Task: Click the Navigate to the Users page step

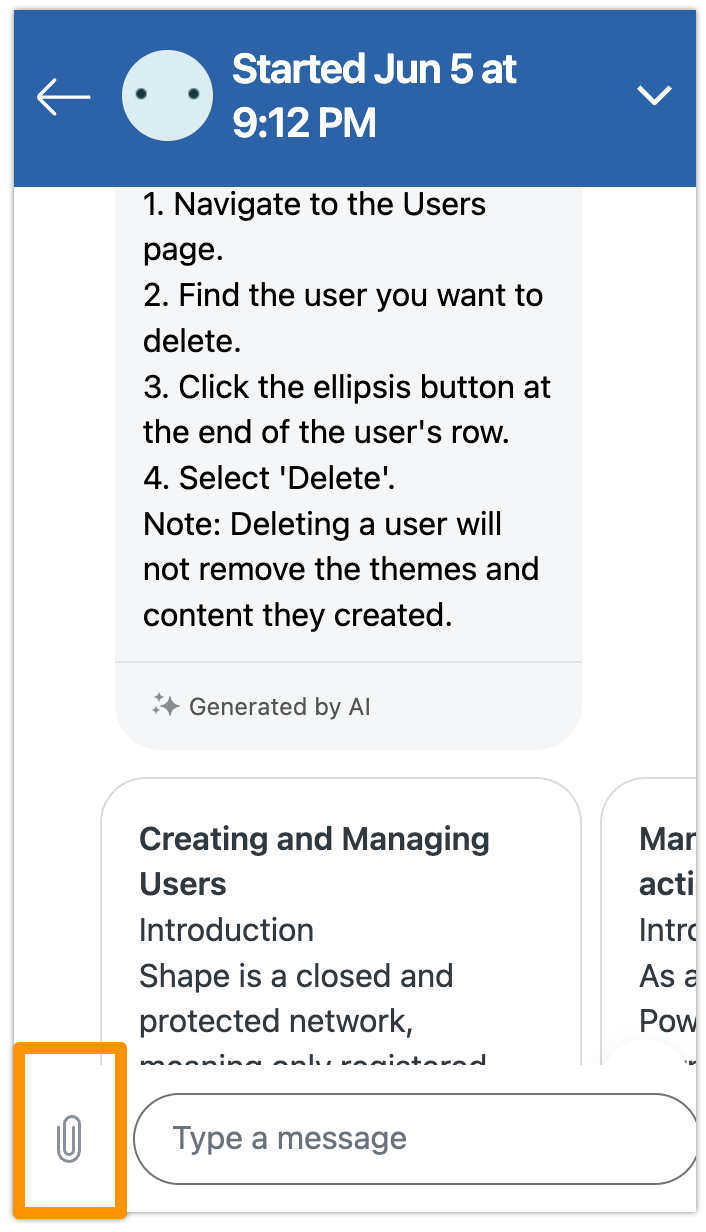Action: pyautogui.click(x=314, y=226)
